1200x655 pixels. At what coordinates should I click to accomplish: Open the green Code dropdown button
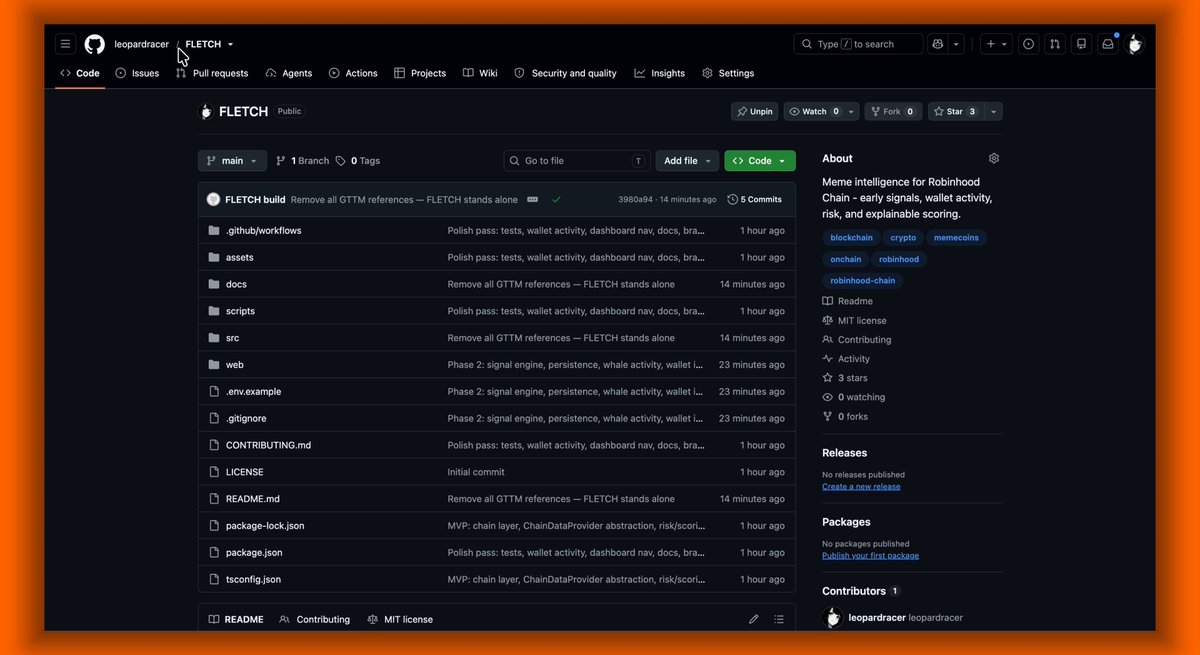coord(760,160)
